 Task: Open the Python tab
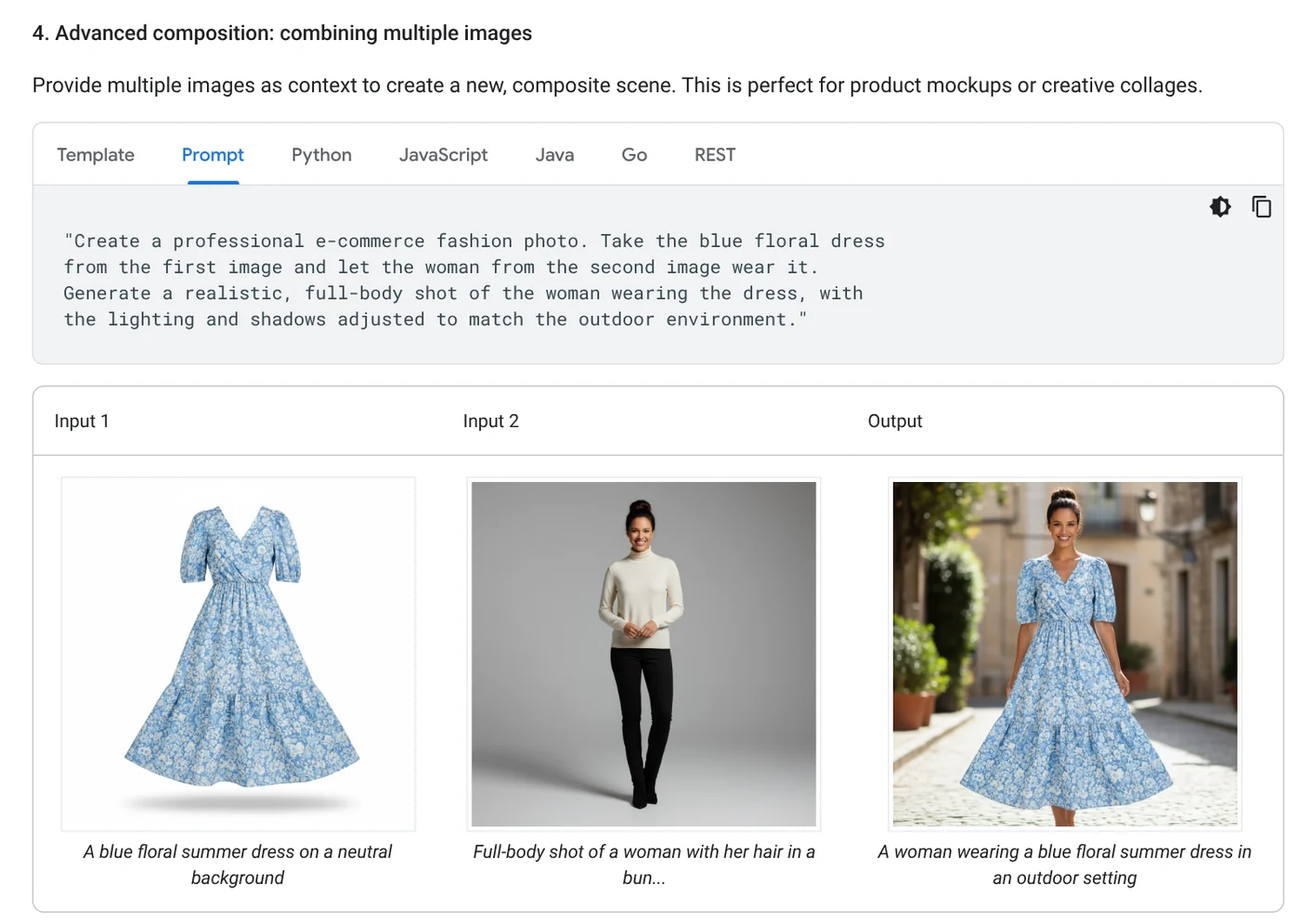(x=321, y=155)
